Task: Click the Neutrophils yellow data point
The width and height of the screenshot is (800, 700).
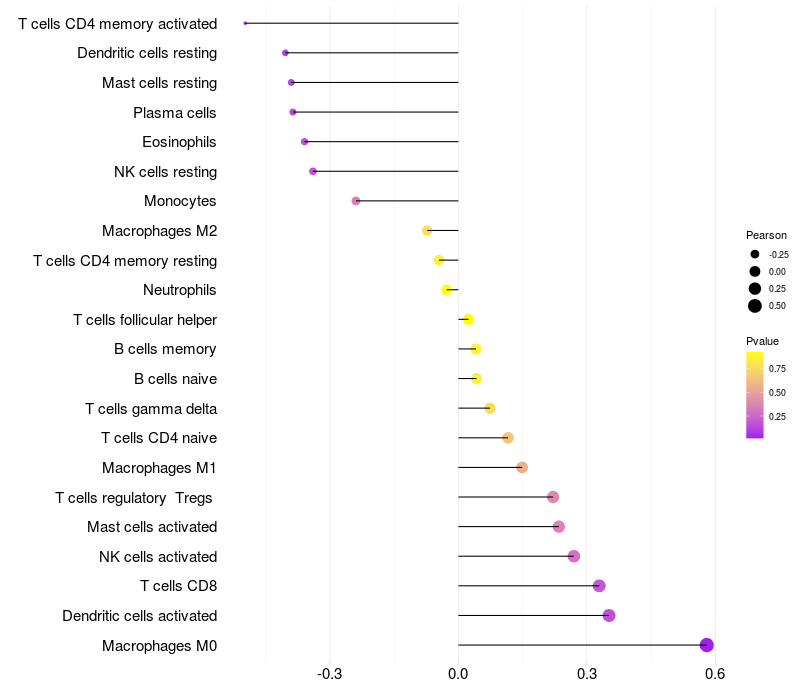Action: [447, 290]
